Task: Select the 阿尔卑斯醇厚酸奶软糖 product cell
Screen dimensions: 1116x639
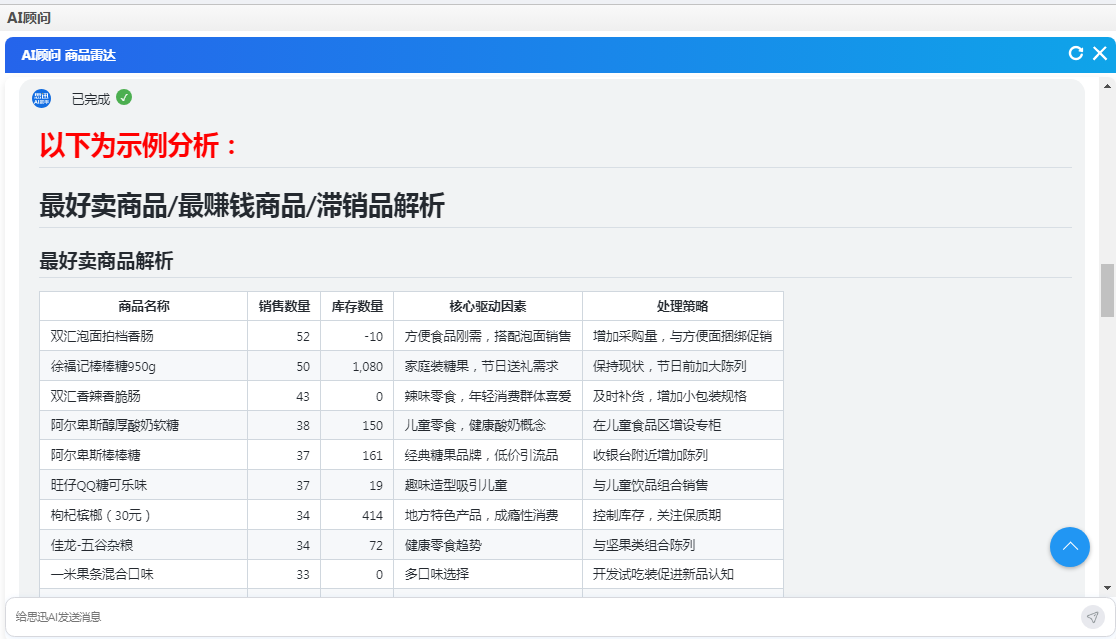Action: [144, 426]
